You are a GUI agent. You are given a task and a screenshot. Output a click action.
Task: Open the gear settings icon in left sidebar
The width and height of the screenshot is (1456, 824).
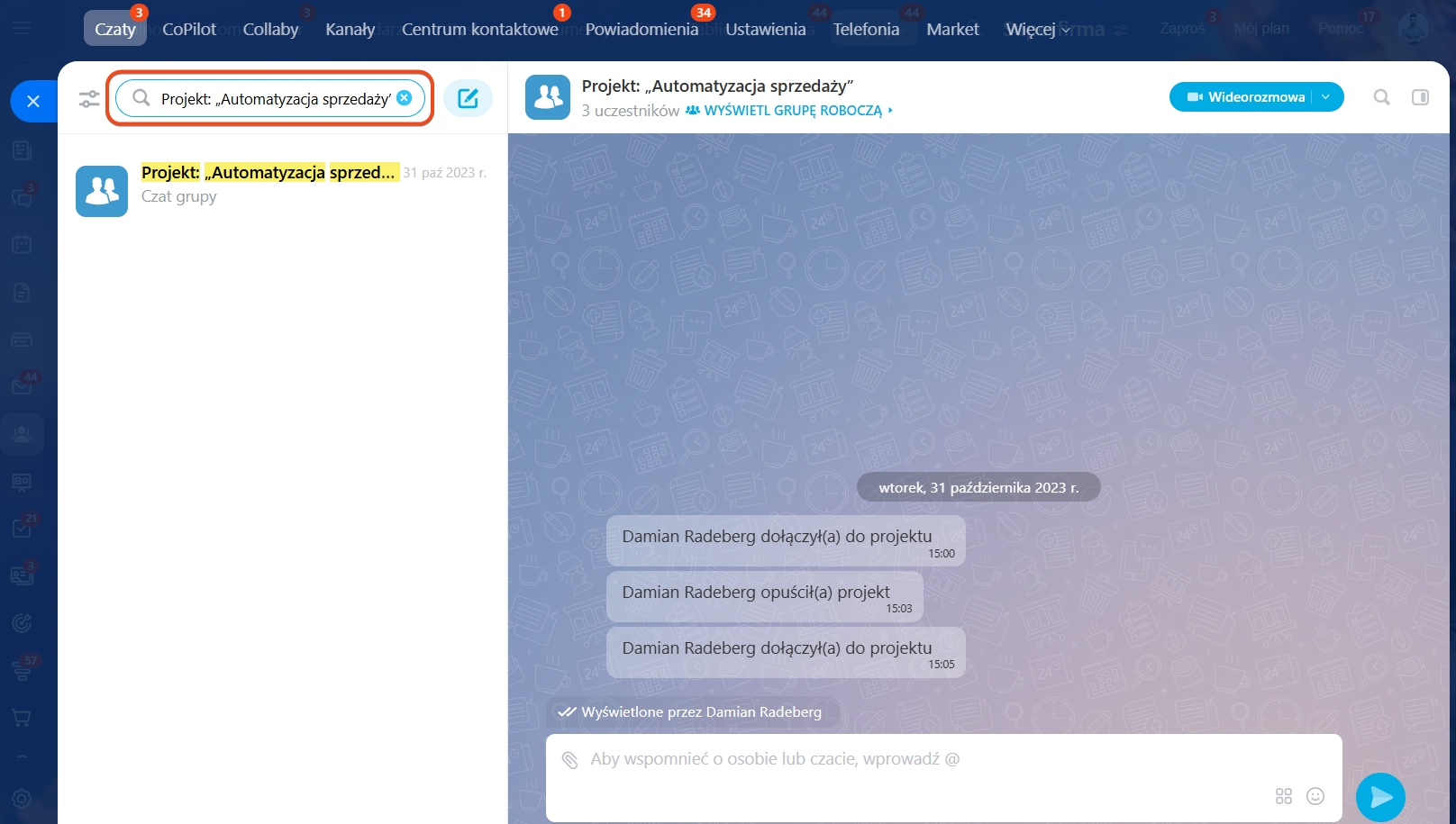[22, 798]
